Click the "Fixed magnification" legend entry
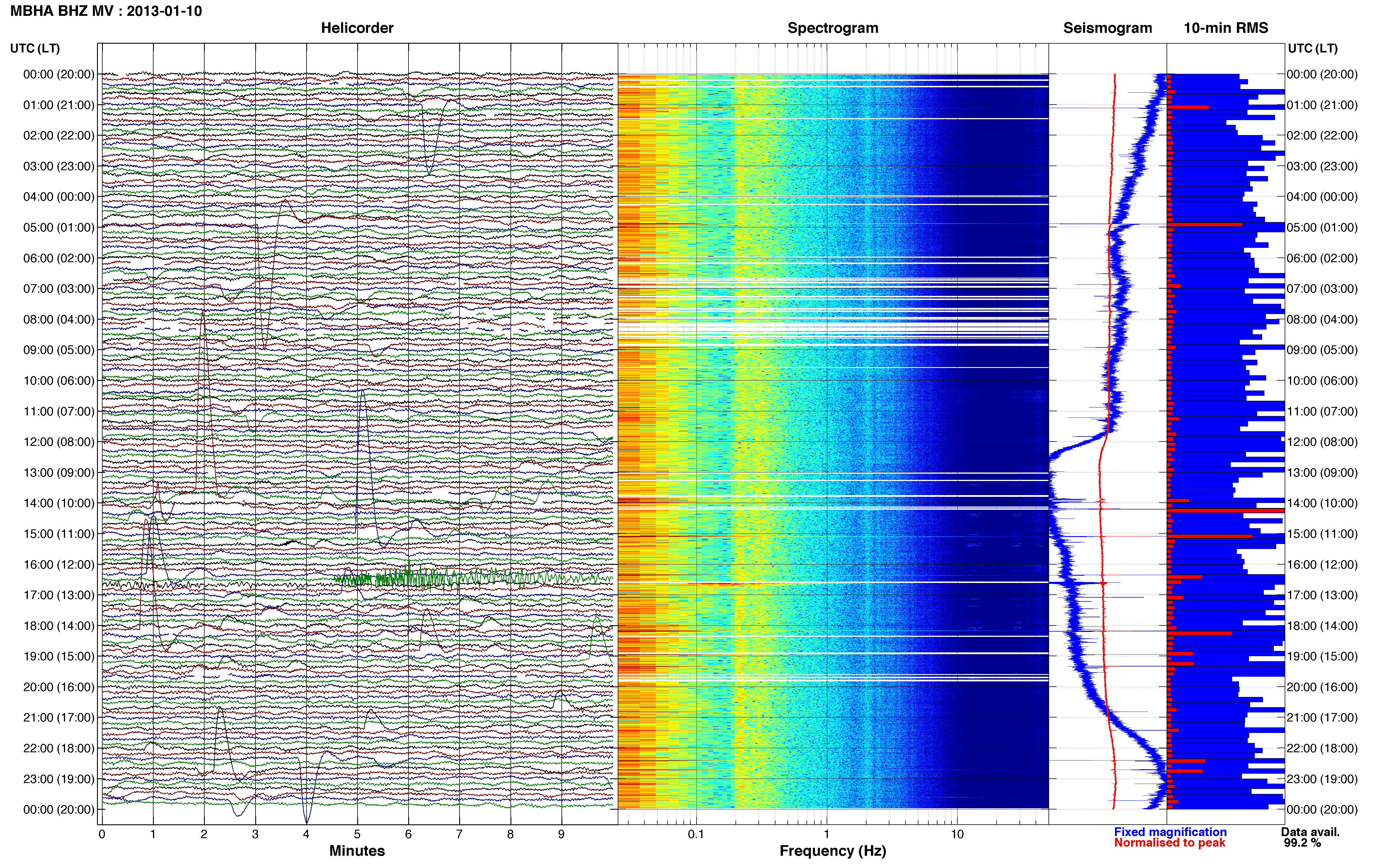The image size is (1389, 868). click(1170, 832)
